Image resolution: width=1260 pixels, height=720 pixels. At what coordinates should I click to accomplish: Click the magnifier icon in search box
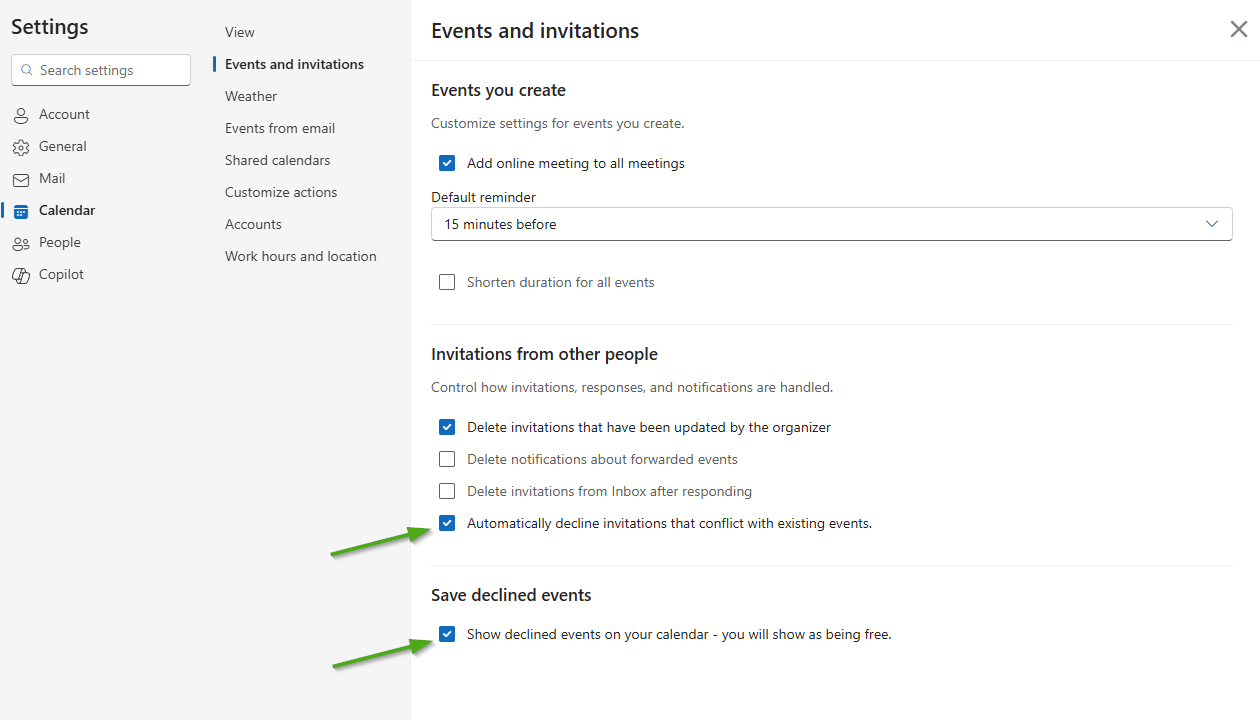point(27,71)
